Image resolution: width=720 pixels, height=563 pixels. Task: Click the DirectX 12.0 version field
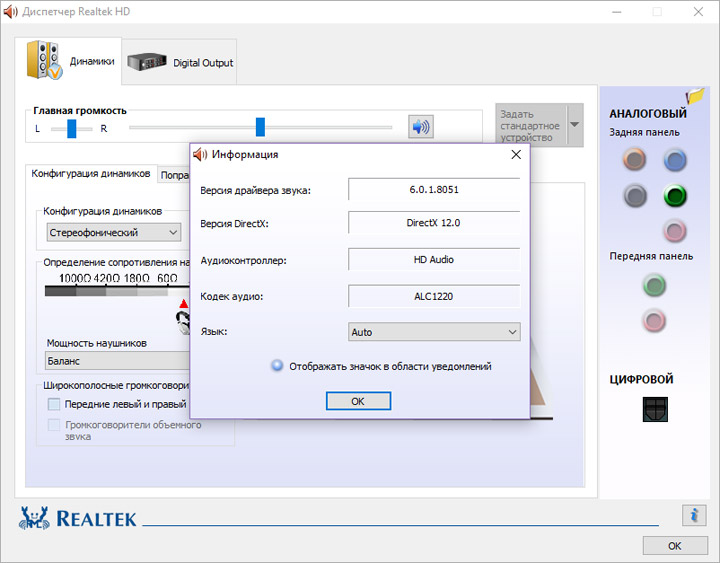[434, 223]
